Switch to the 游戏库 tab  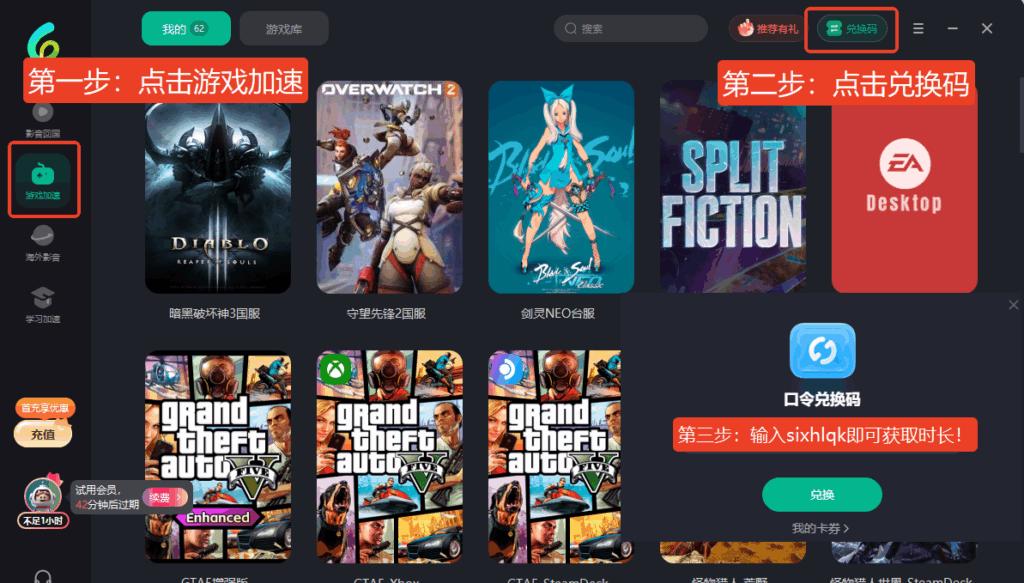[284, 29]
